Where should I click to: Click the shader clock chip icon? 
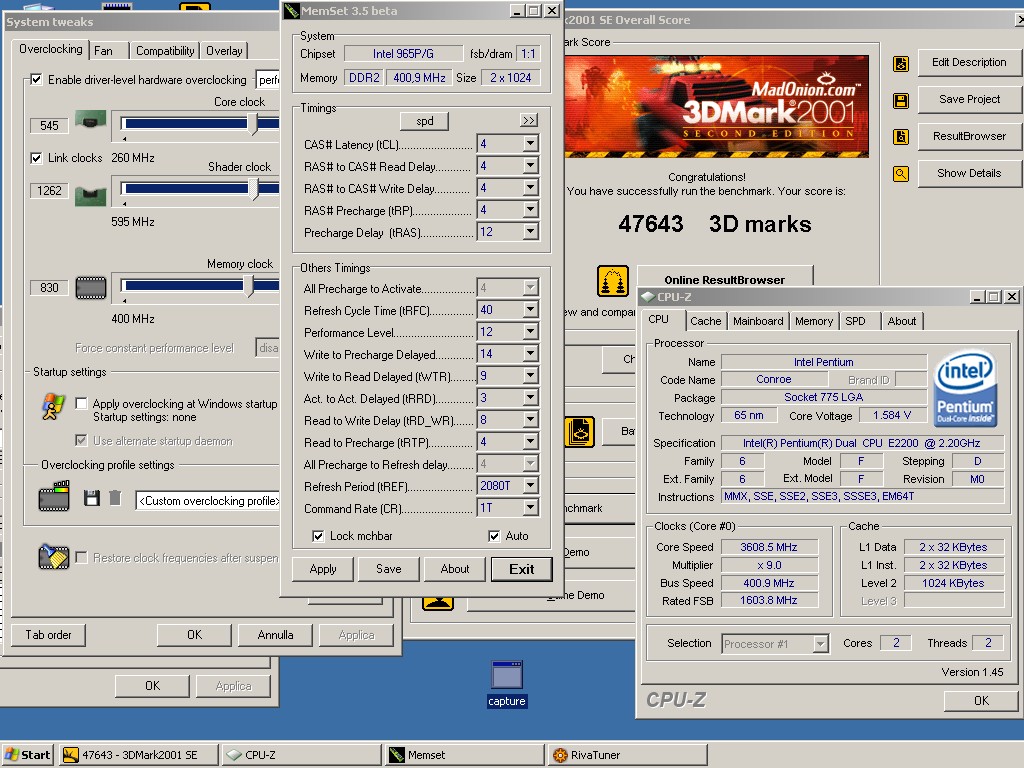click(90, 195)
